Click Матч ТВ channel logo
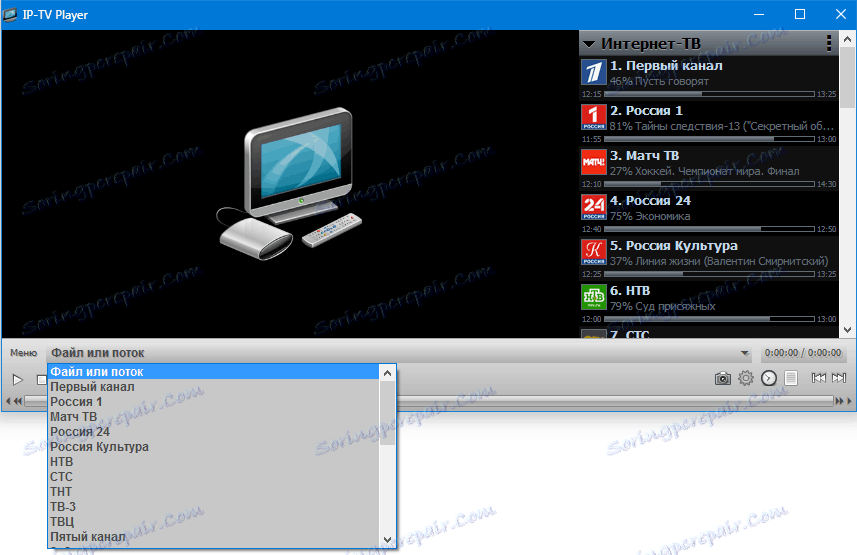This screenshot has height=555, width=857. coord(594,162)
